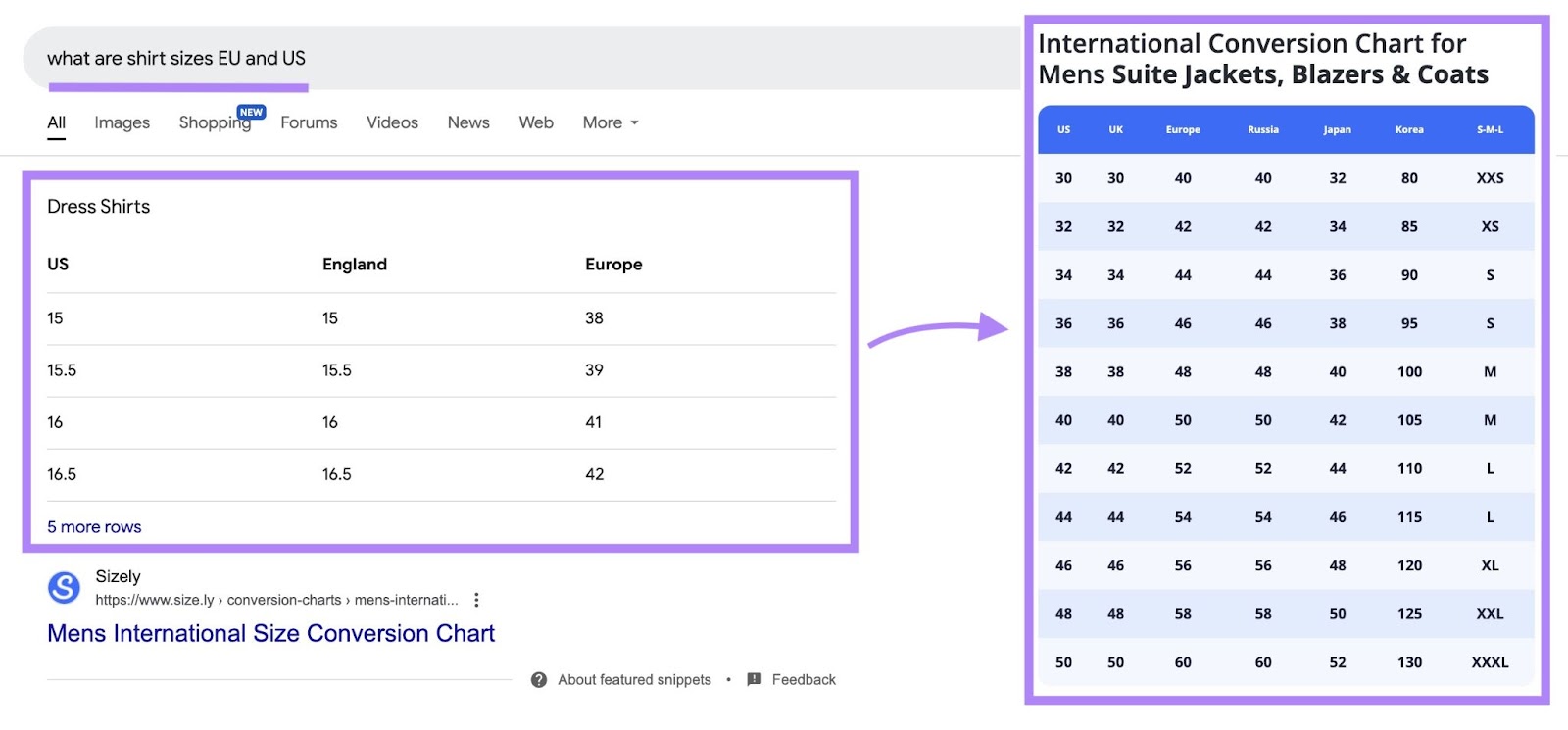This screenshot has height=730, width=1568.
Task: Click the Sizely site favicon
Action: coord(64,587)
